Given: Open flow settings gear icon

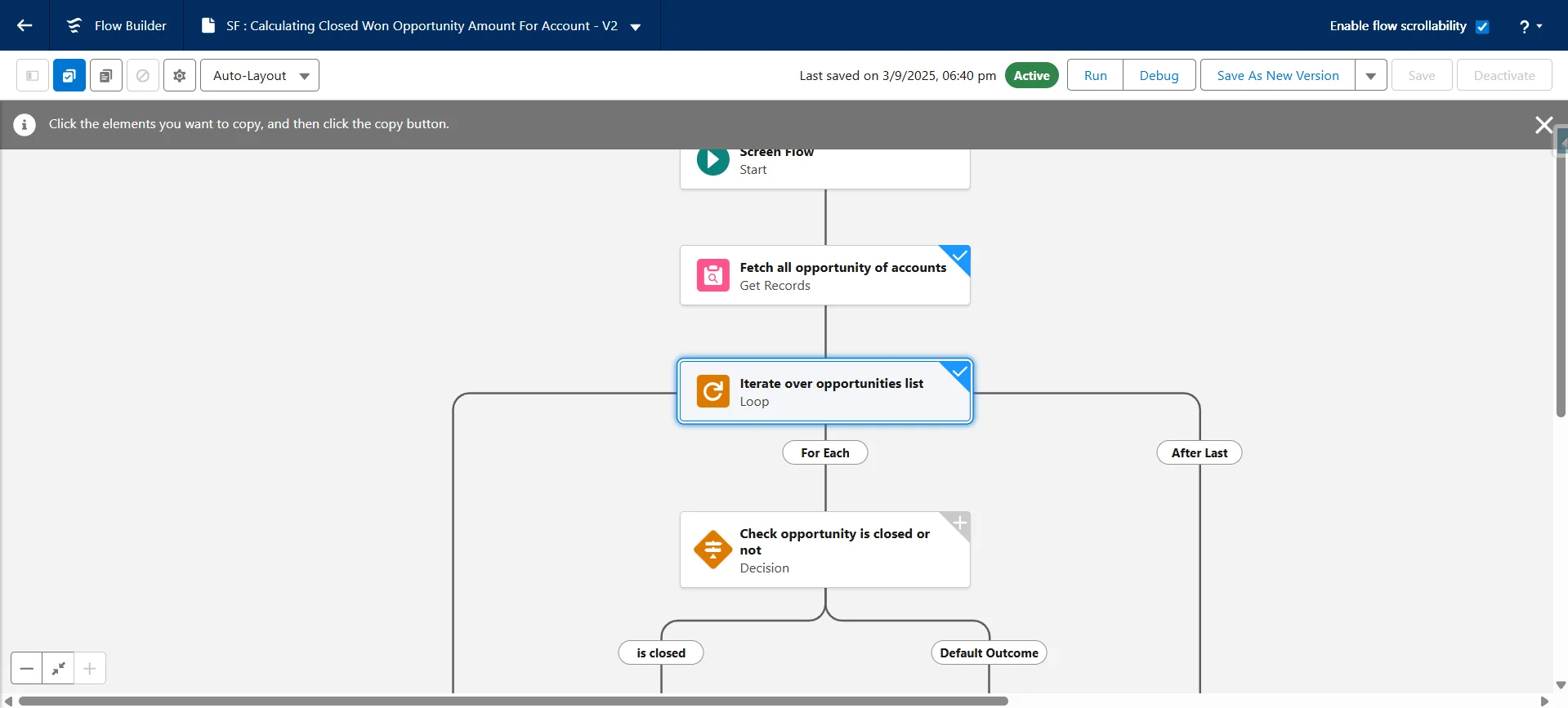Looking at the screenshot, I should pos(180,75).
